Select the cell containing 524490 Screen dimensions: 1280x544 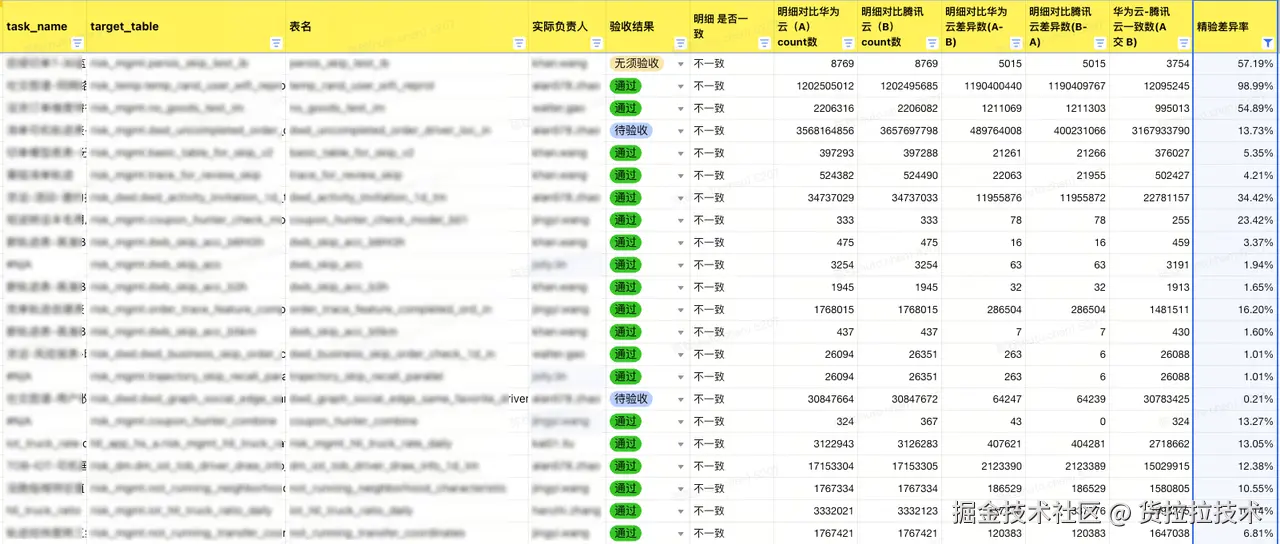point(899,175)
